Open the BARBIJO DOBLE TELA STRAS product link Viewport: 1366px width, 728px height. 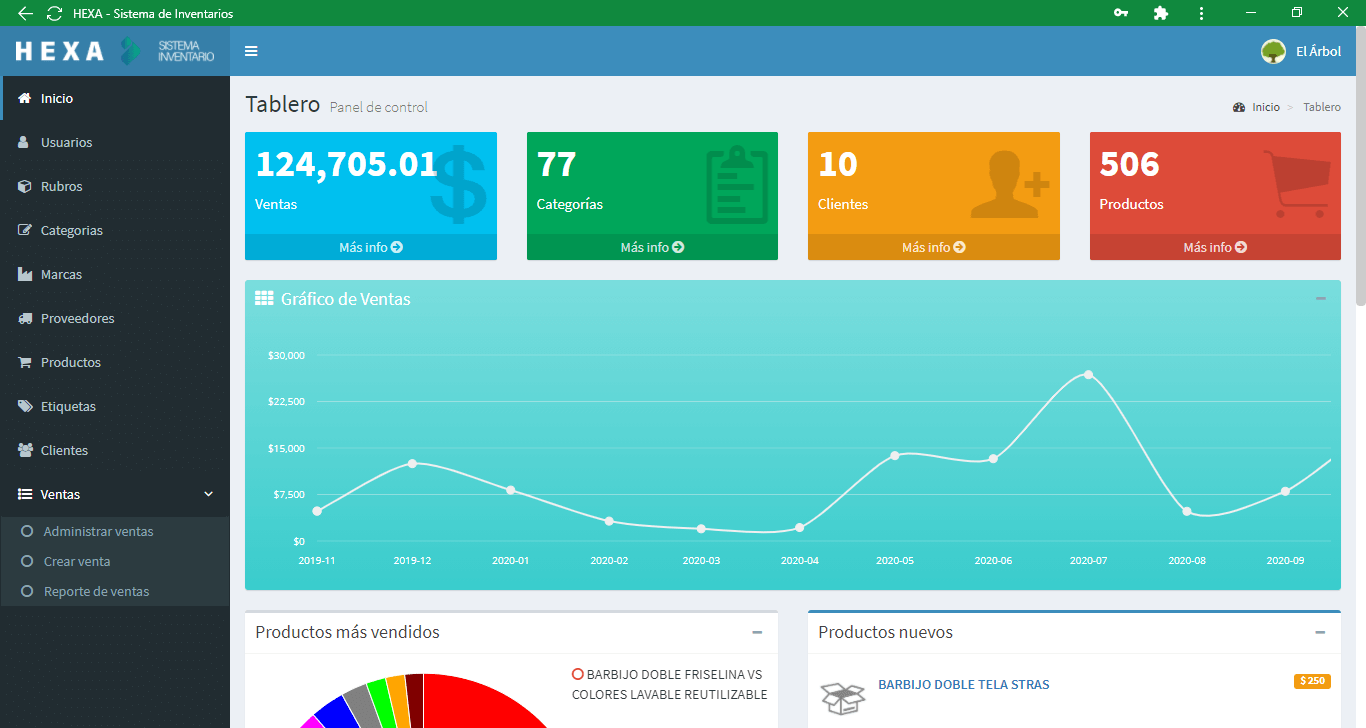(x=963, y=685)
